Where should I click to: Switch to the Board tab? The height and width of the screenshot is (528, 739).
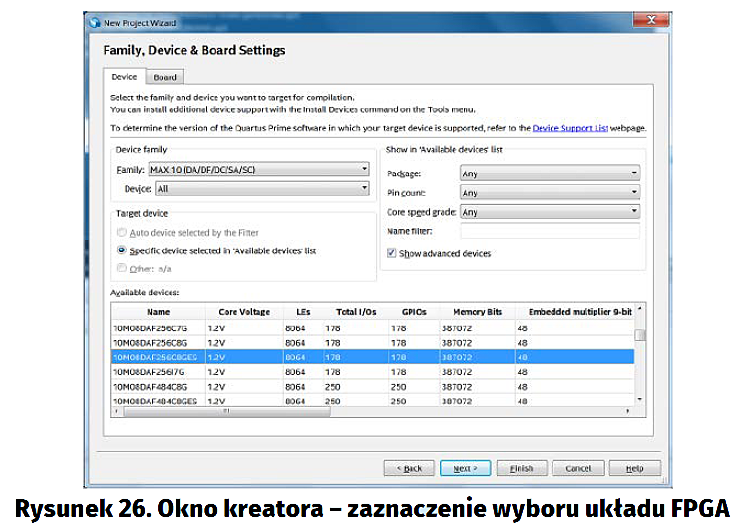(x=164, y=77)
